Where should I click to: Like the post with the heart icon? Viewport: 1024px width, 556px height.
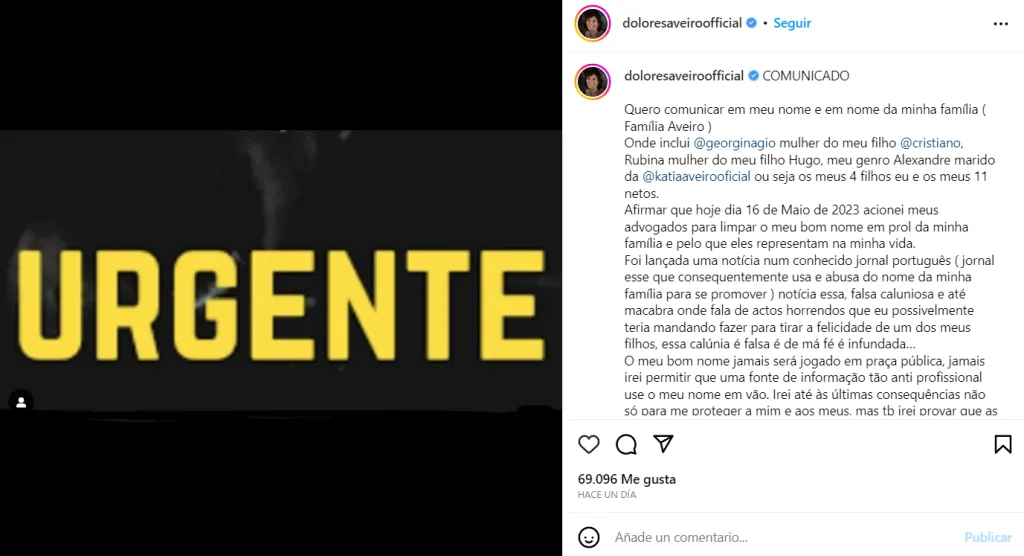click(x=588, y=444)
